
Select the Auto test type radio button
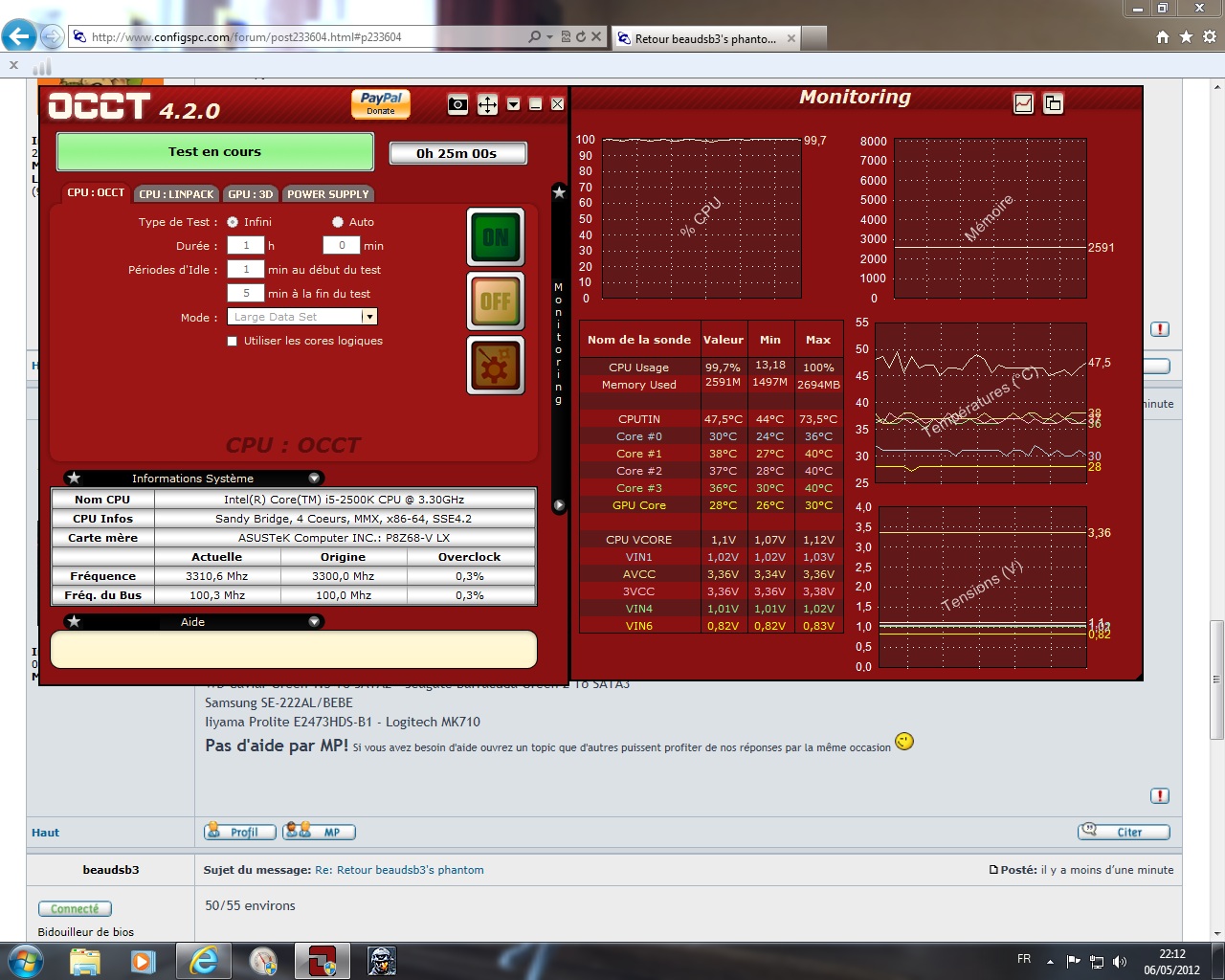click(x=338, y=222)
